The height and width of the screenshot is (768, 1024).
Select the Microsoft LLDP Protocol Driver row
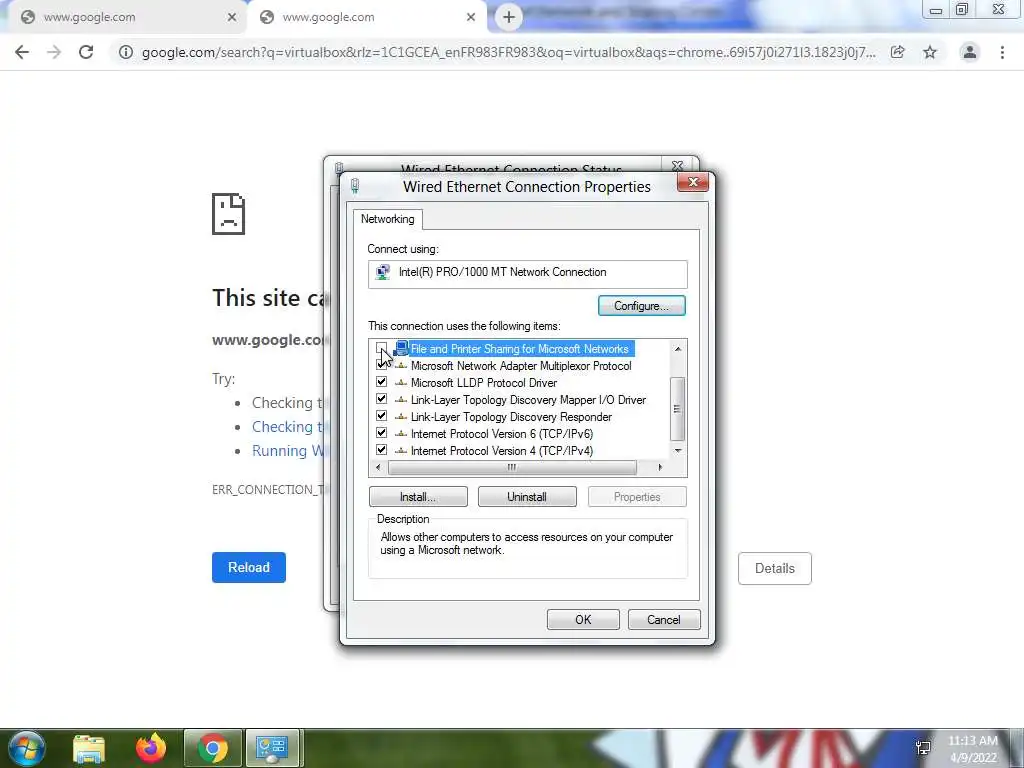click(x=484, y=383)
